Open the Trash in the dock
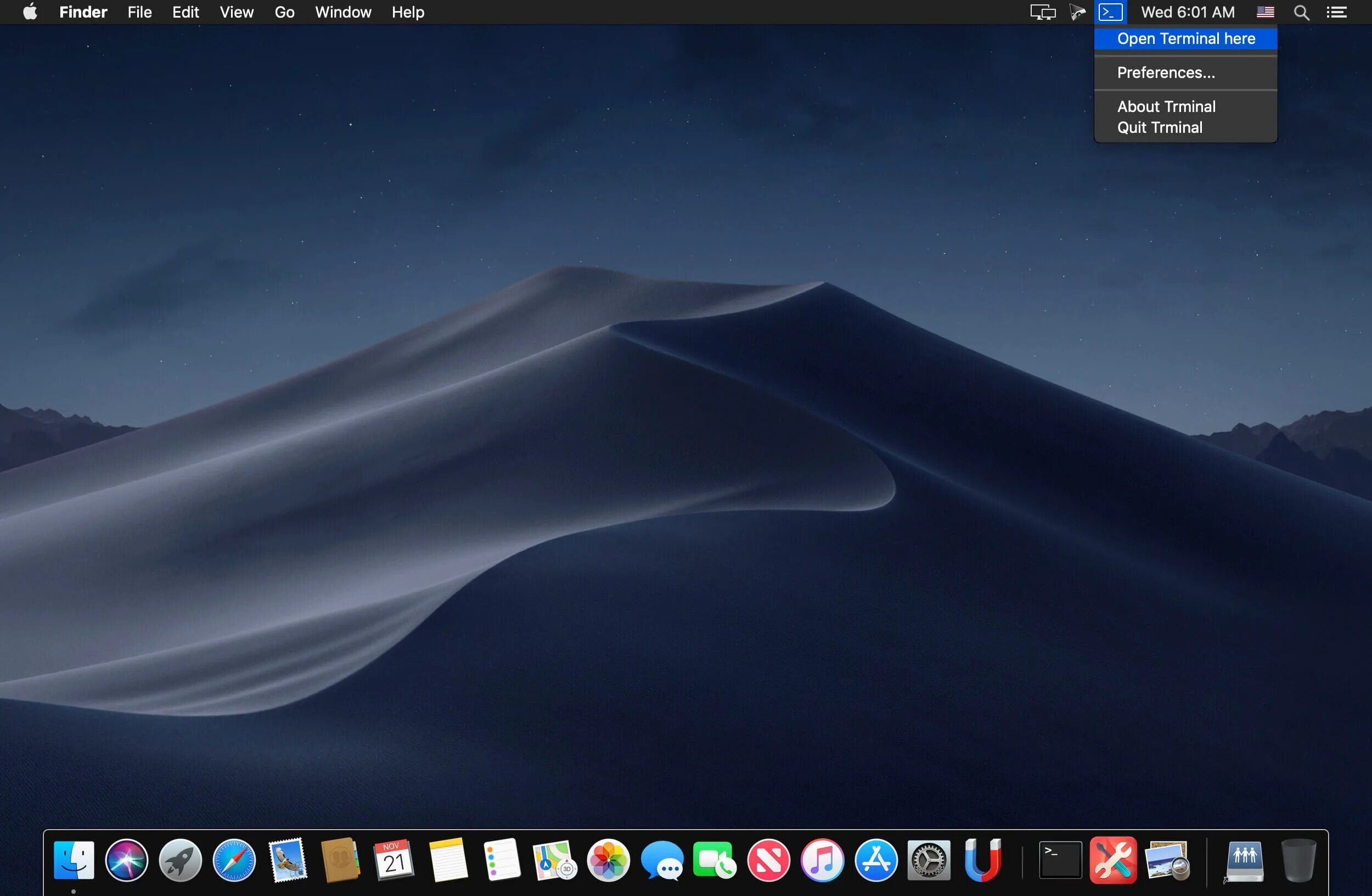 point(1298,860)
